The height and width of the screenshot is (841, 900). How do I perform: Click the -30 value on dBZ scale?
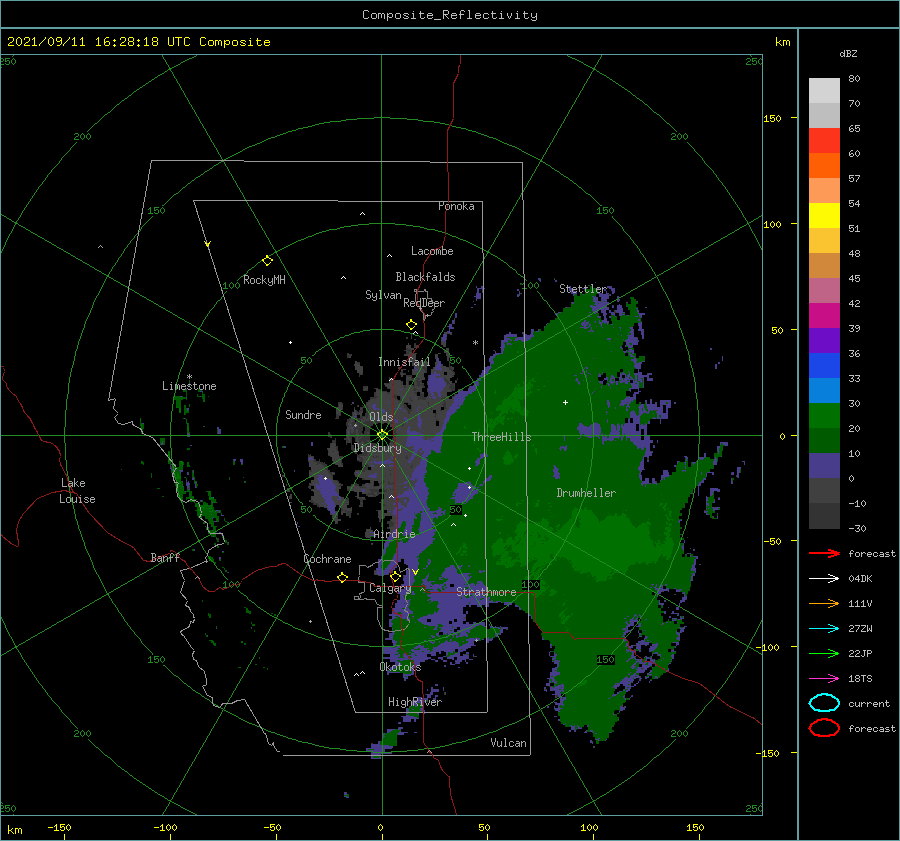click(x=858, y=528)
